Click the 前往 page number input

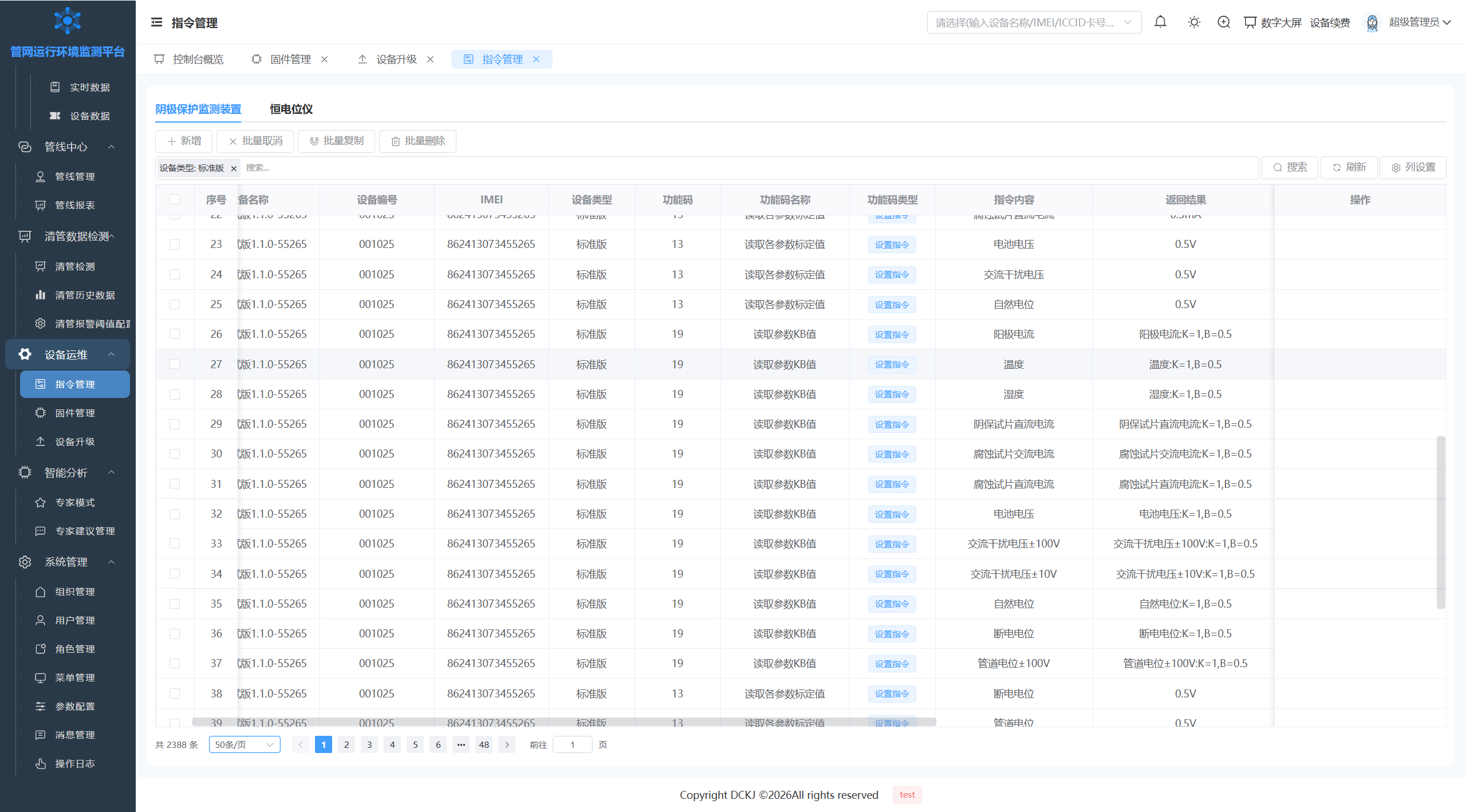pos(573,744)
